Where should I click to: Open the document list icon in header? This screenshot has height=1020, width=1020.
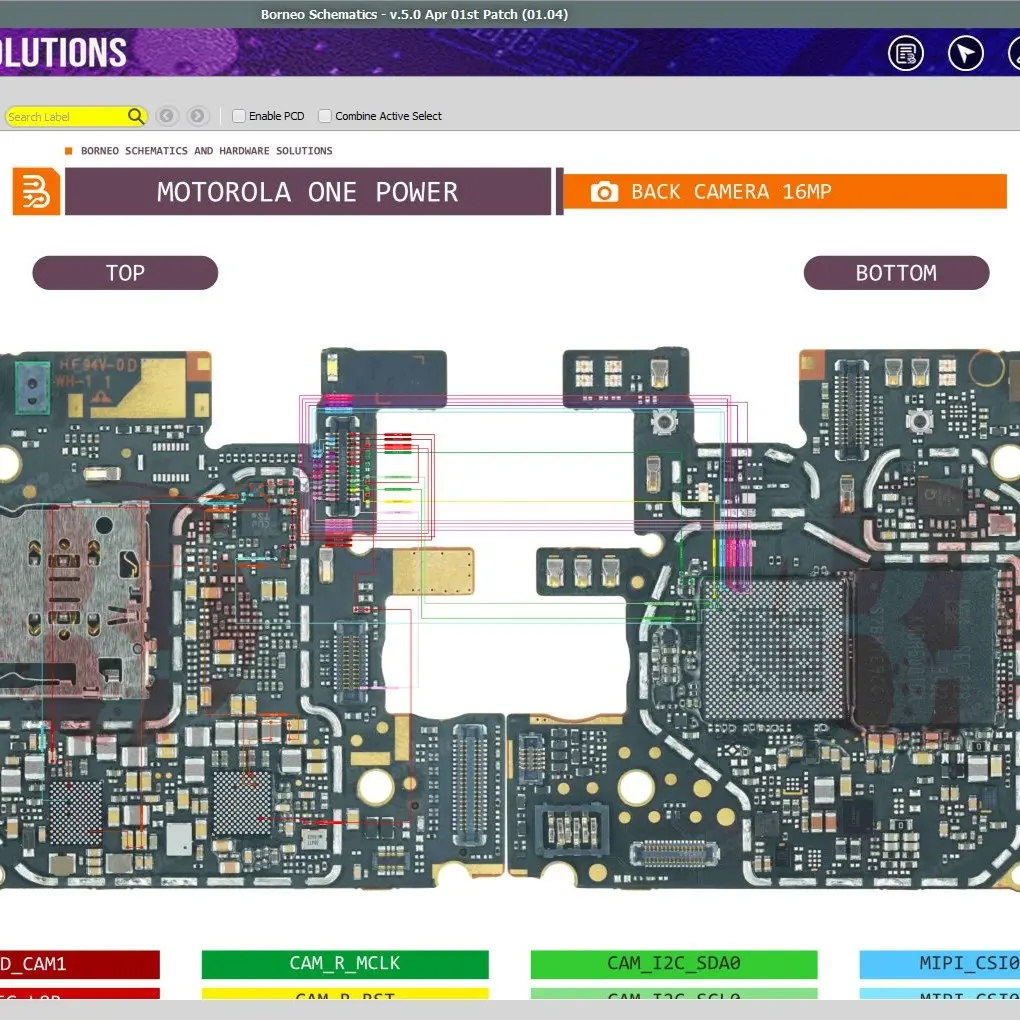pyautogui.click(x=906, y=53)
